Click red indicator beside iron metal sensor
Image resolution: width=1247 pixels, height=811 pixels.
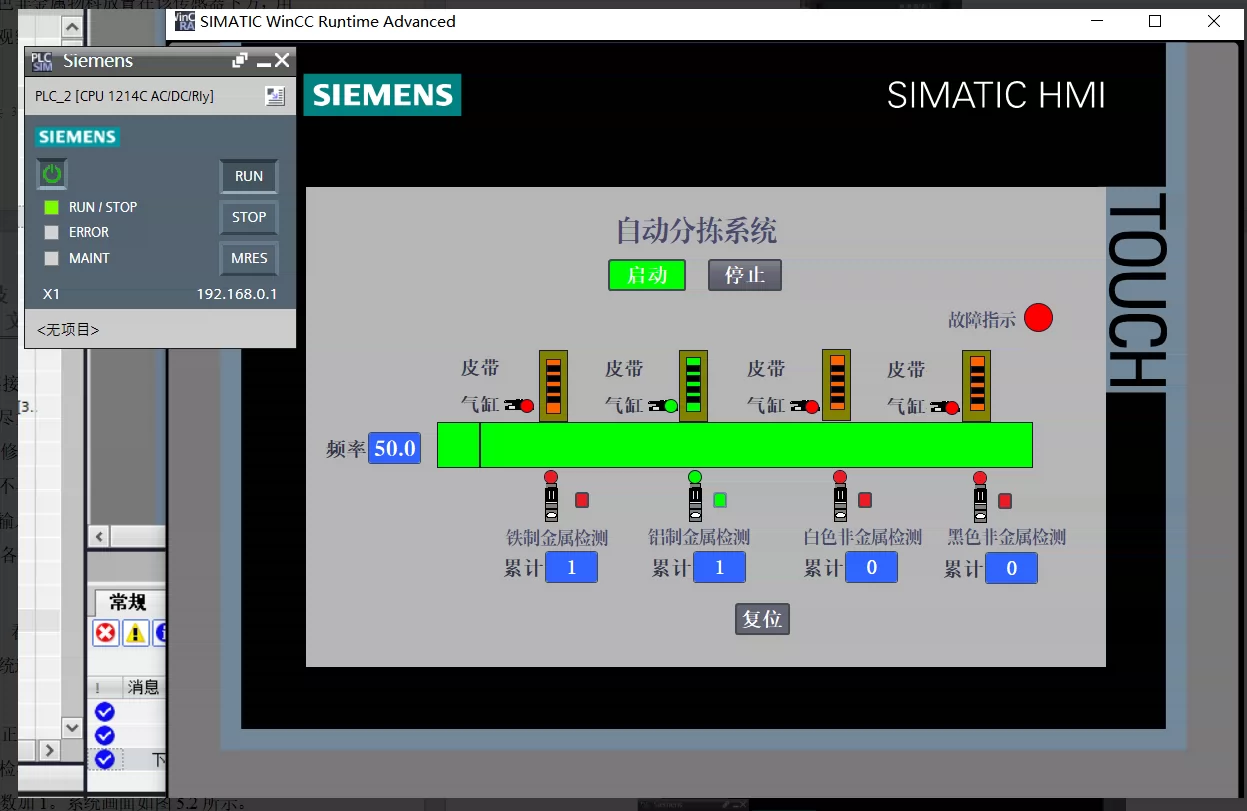(x=582, y=500)
